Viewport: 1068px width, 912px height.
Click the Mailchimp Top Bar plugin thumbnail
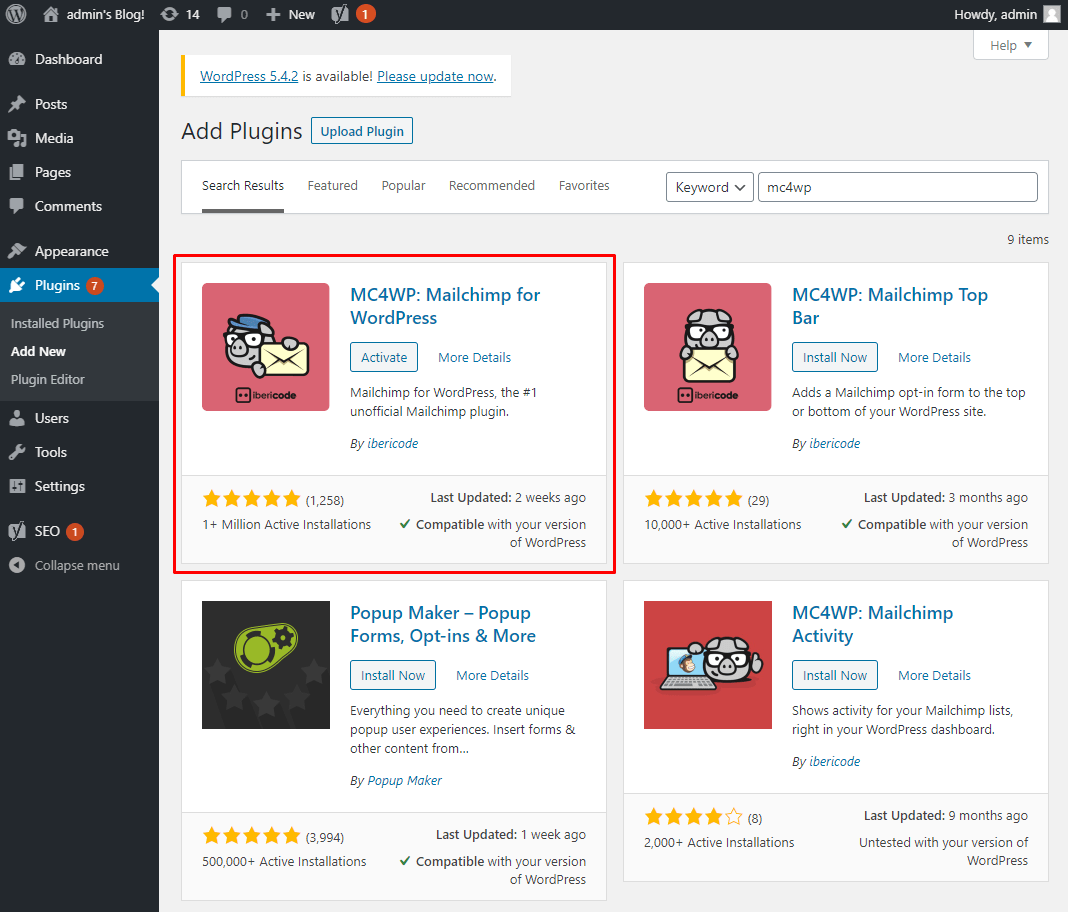pos(708,347)
